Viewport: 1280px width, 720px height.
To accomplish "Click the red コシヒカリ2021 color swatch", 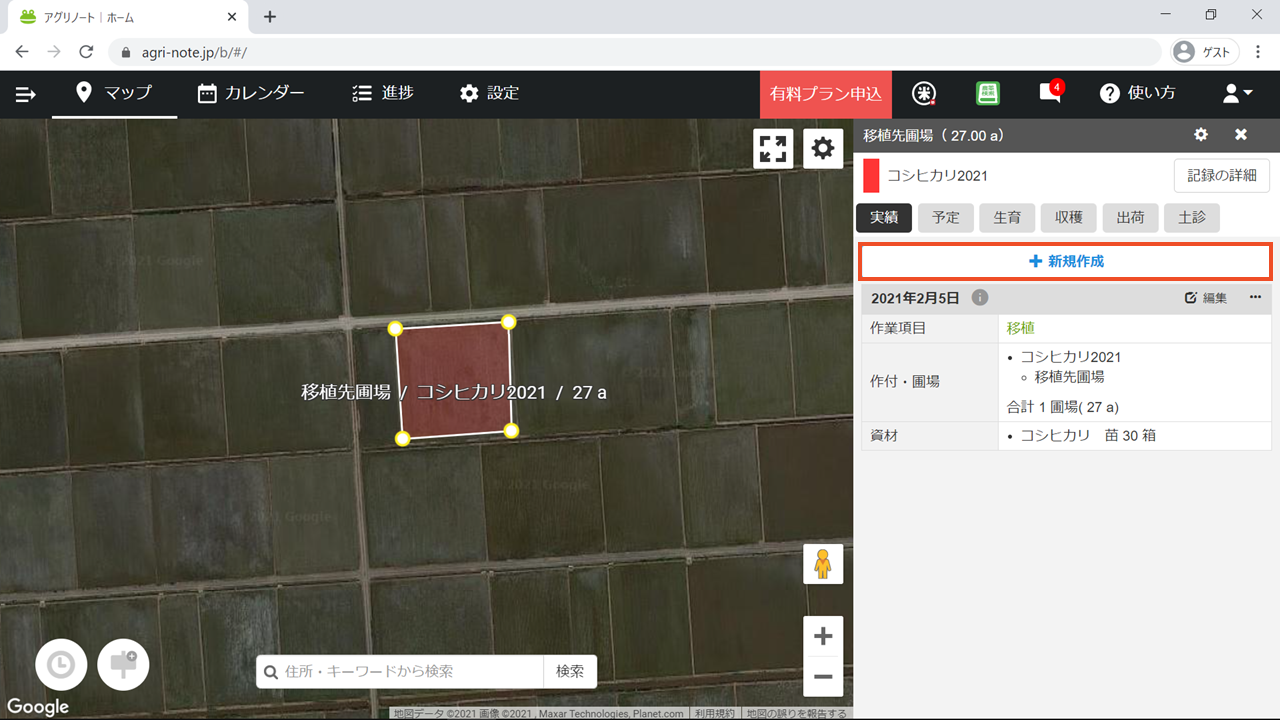I will tap(871, 175).
